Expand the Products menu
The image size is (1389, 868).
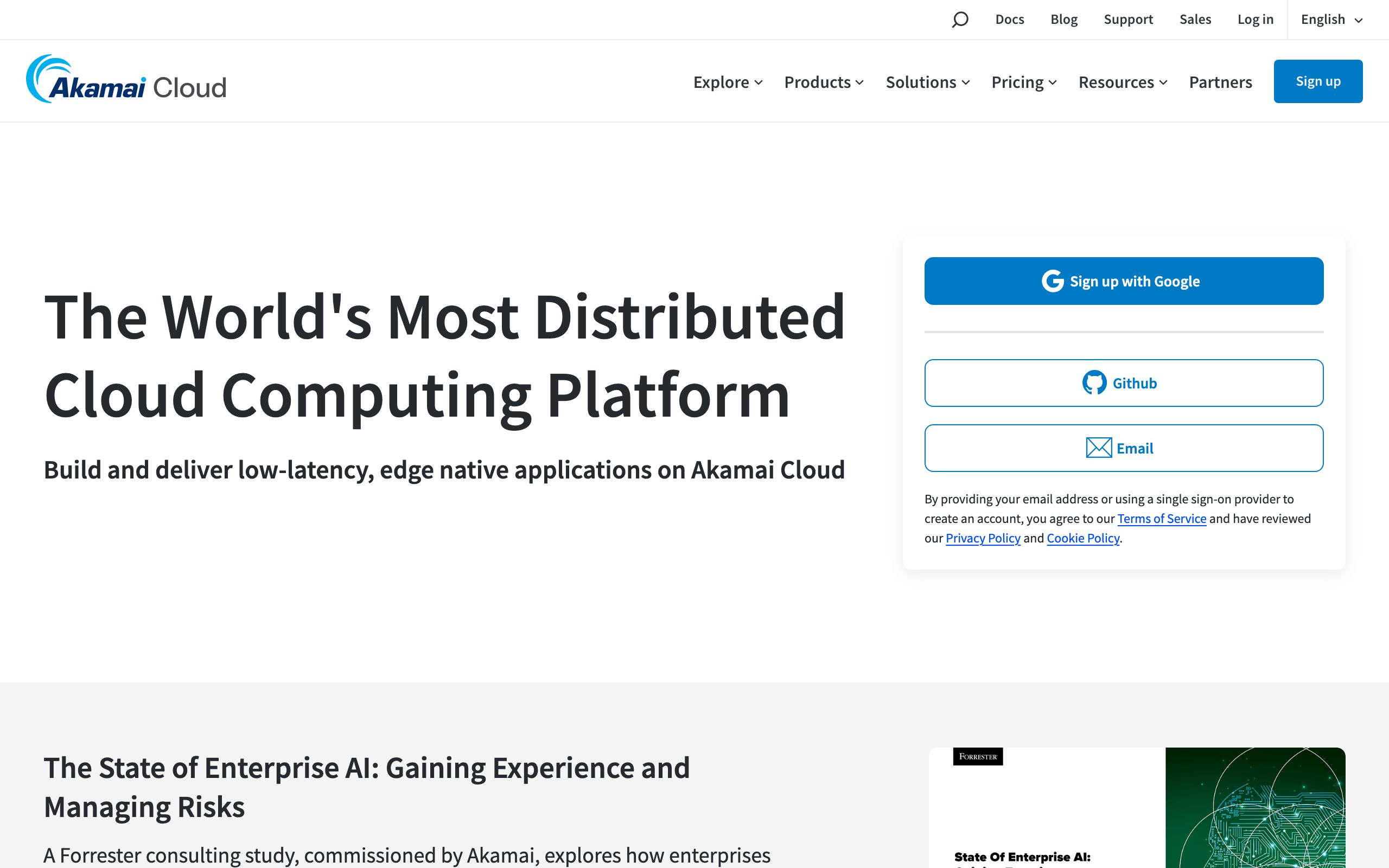tap(824, 82)
